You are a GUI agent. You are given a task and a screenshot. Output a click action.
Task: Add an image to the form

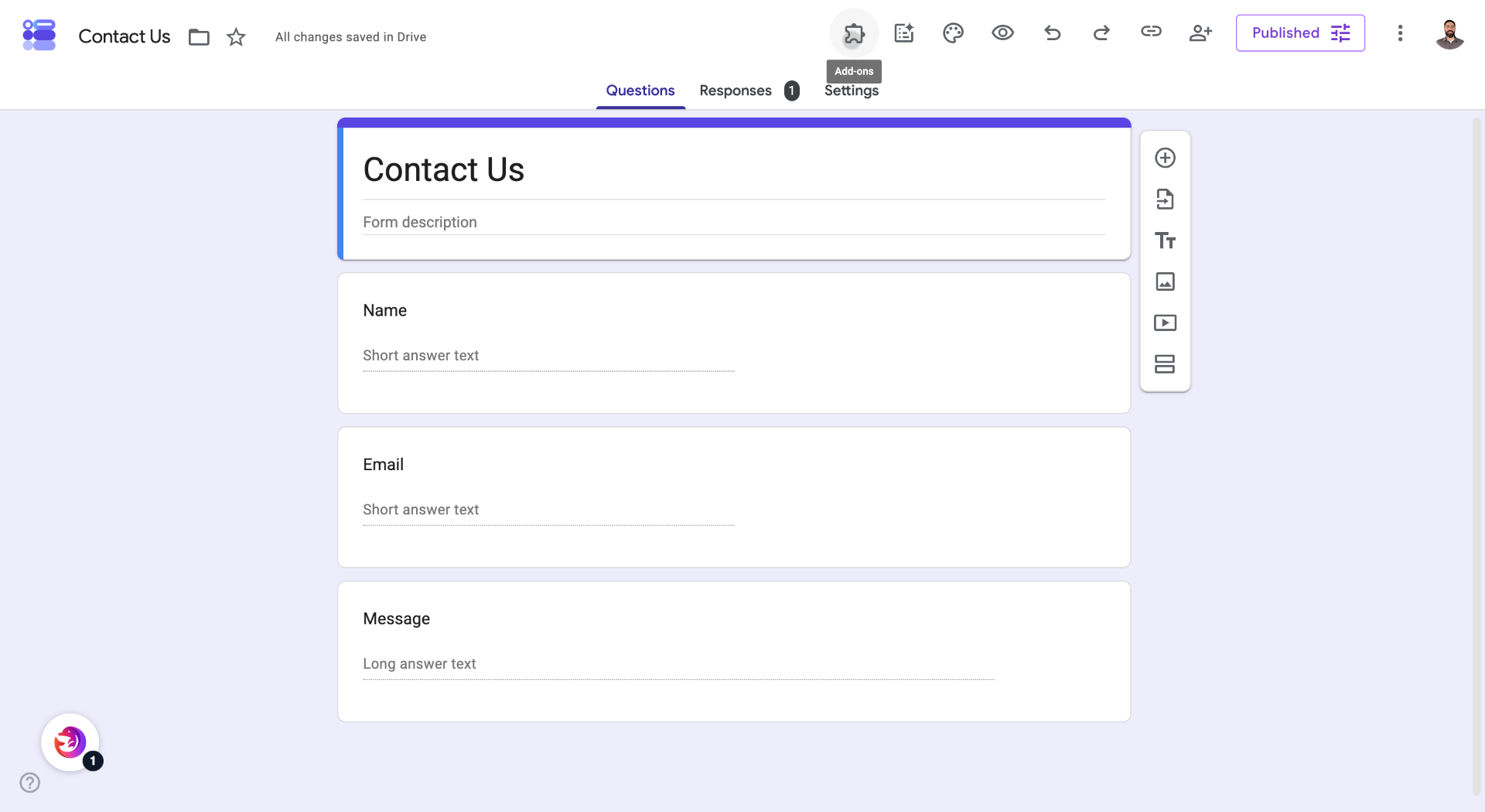pos(1165,281)
